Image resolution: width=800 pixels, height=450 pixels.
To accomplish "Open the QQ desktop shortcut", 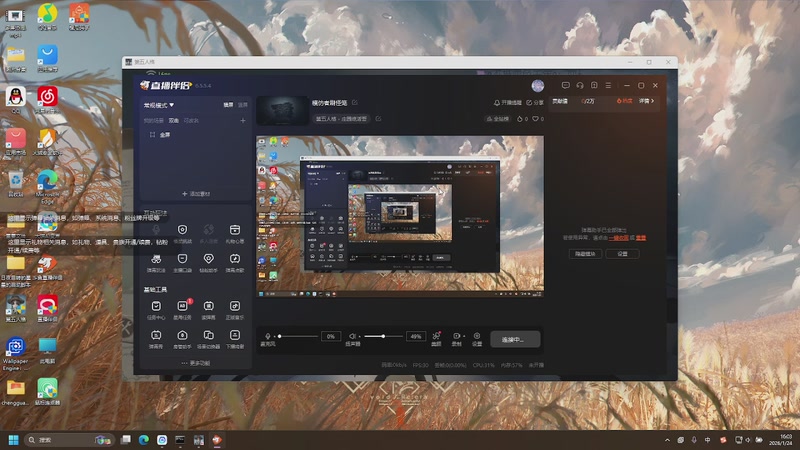I will pos(16,100).
